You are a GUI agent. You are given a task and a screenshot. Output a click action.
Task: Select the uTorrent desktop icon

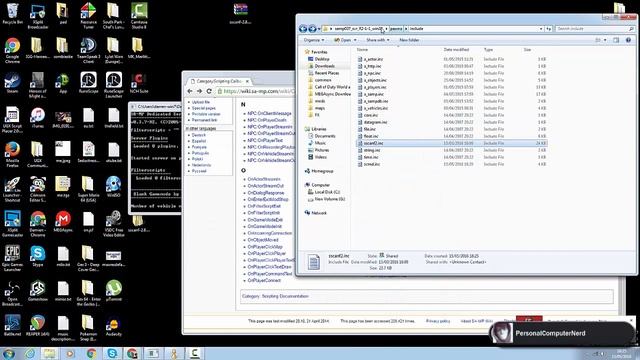113,291
